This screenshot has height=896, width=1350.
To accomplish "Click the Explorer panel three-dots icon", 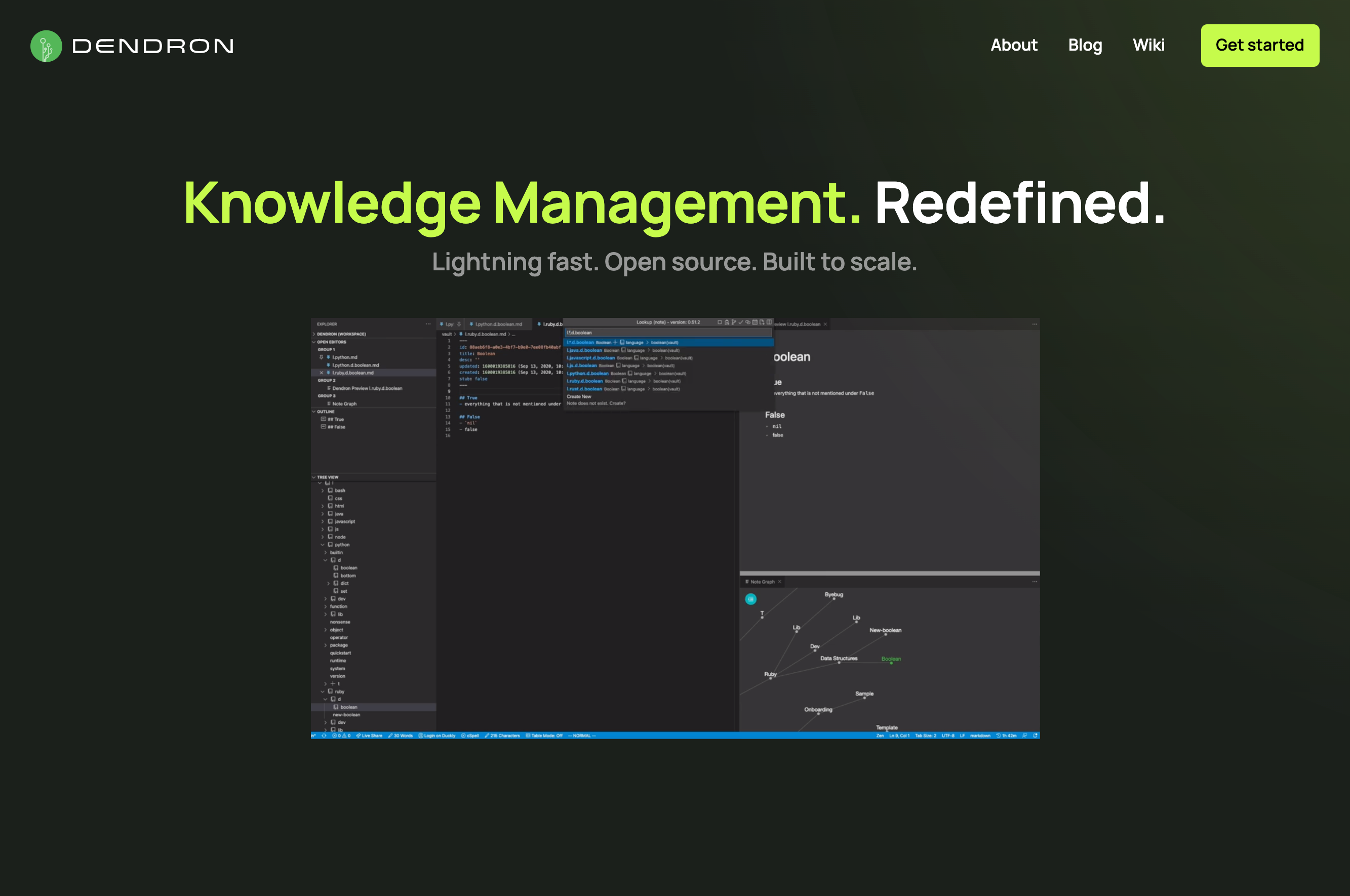I will (x=428, y=324).
